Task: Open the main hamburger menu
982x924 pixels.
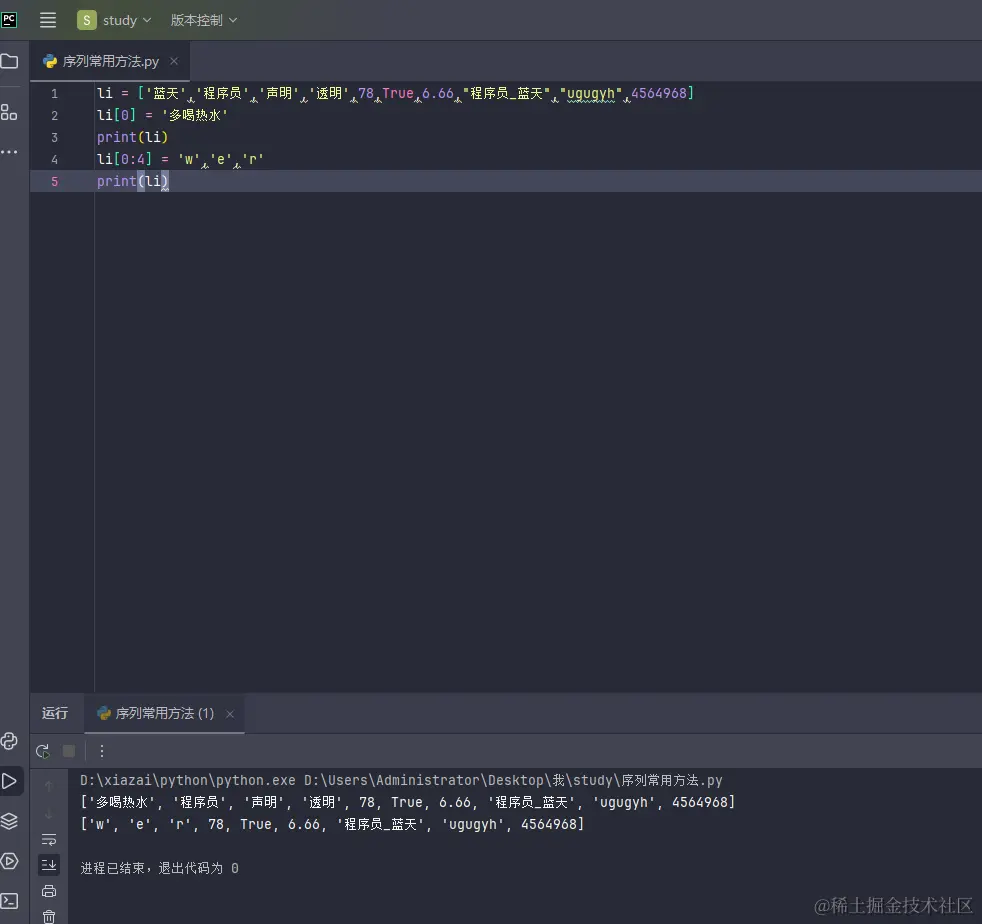Action: coord(48,20)
